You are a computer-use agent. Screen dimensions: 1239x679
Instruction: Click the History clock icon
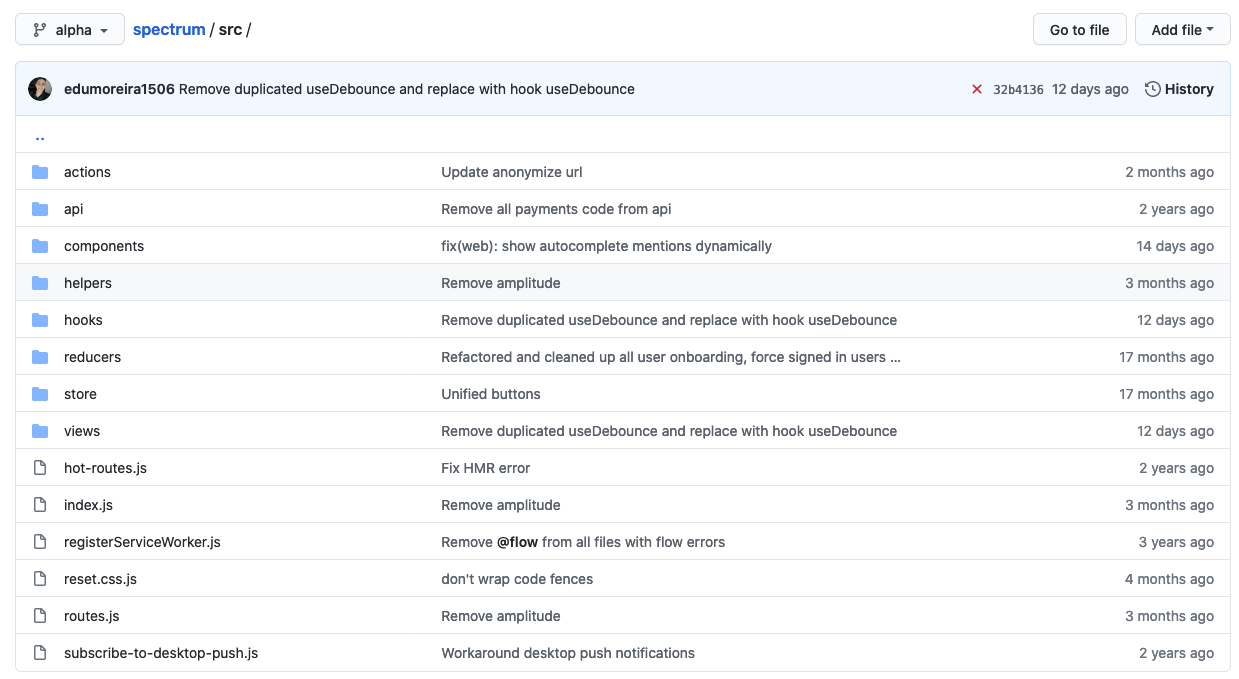(1153, 88)
